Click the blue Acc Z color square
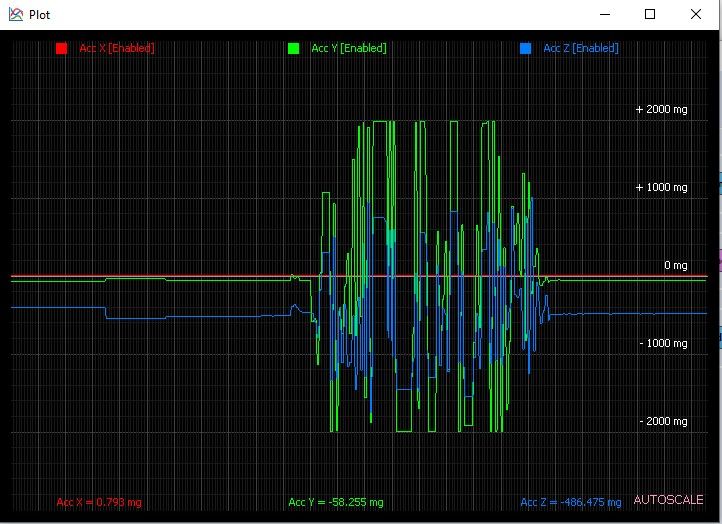 tap(525, 48)
